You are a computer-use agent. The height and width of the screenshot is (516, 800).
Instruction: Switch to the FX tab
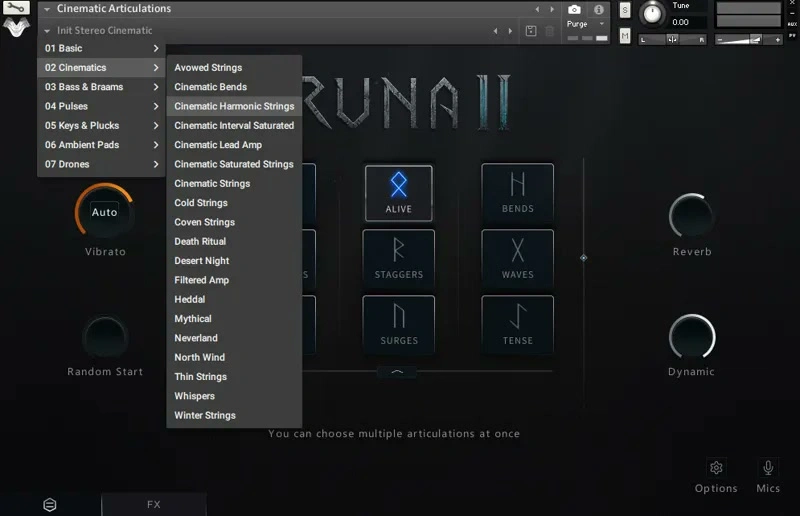pyautogui.click(x=154, y=505)
